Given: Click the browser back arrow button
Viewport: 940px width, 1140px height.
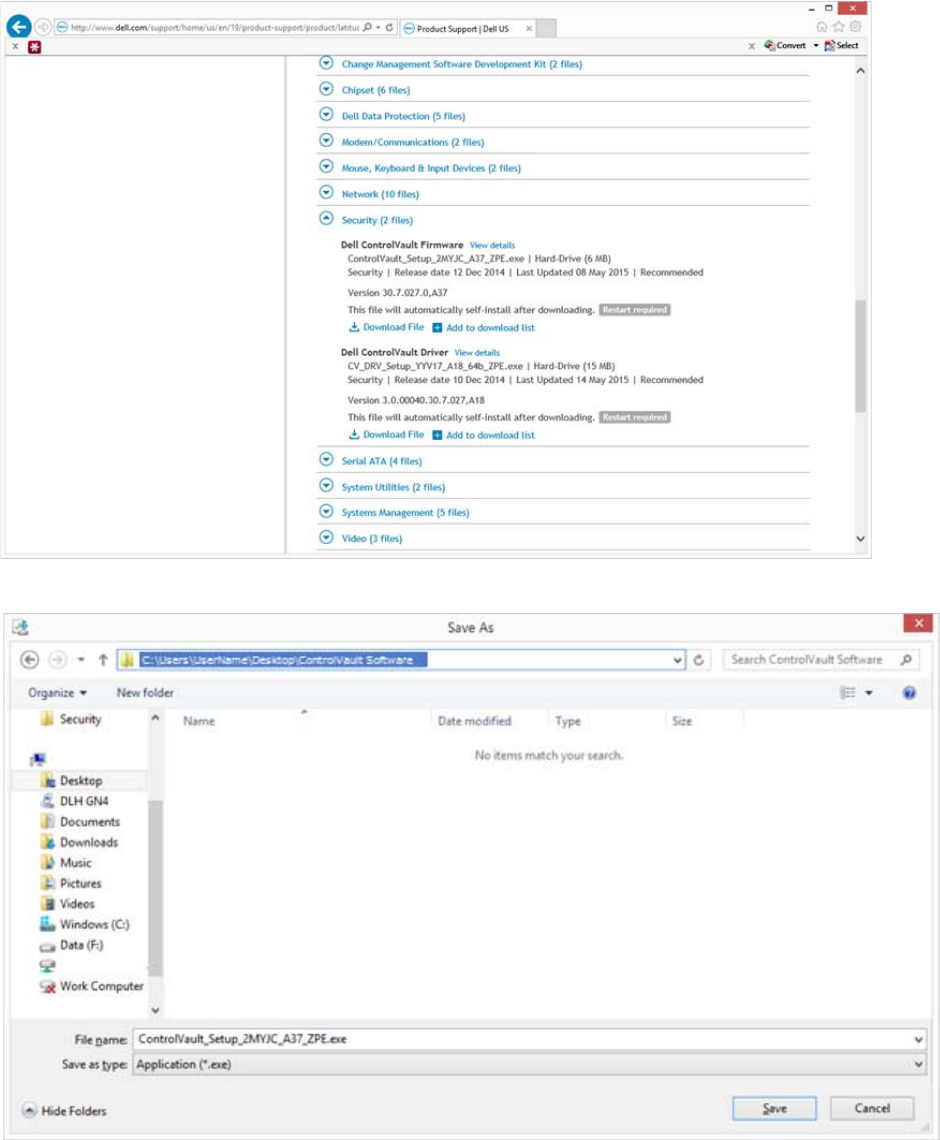Looking at the screenshot, I should (18, 27).
